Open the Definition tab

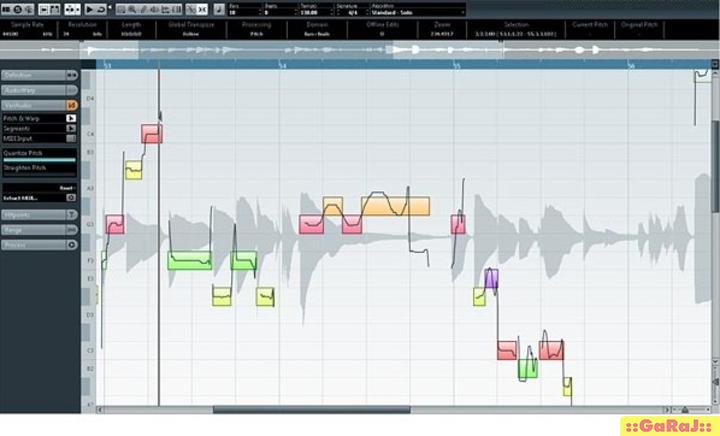39,75
